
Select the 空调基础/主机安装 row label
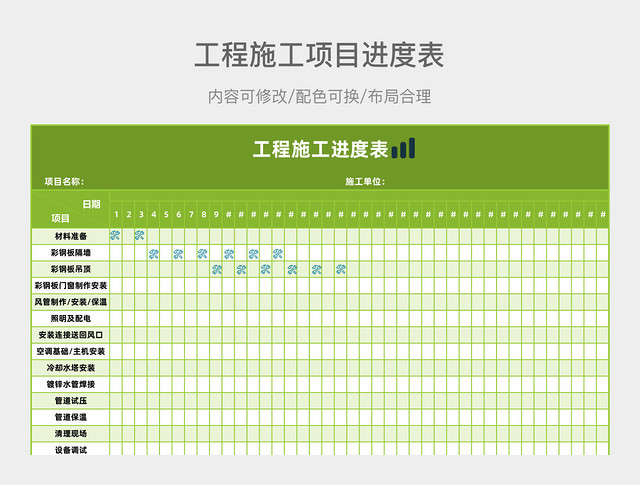[x=71, y=351]
